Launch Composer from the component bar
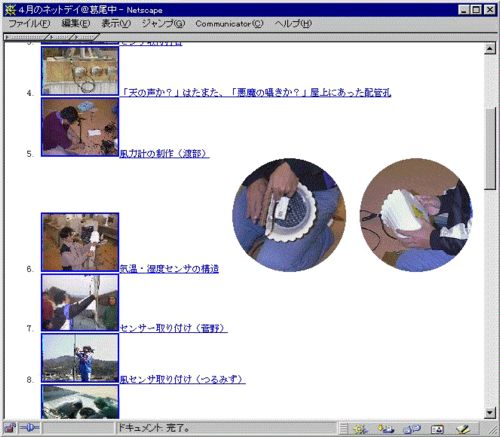 click(463, 429)
